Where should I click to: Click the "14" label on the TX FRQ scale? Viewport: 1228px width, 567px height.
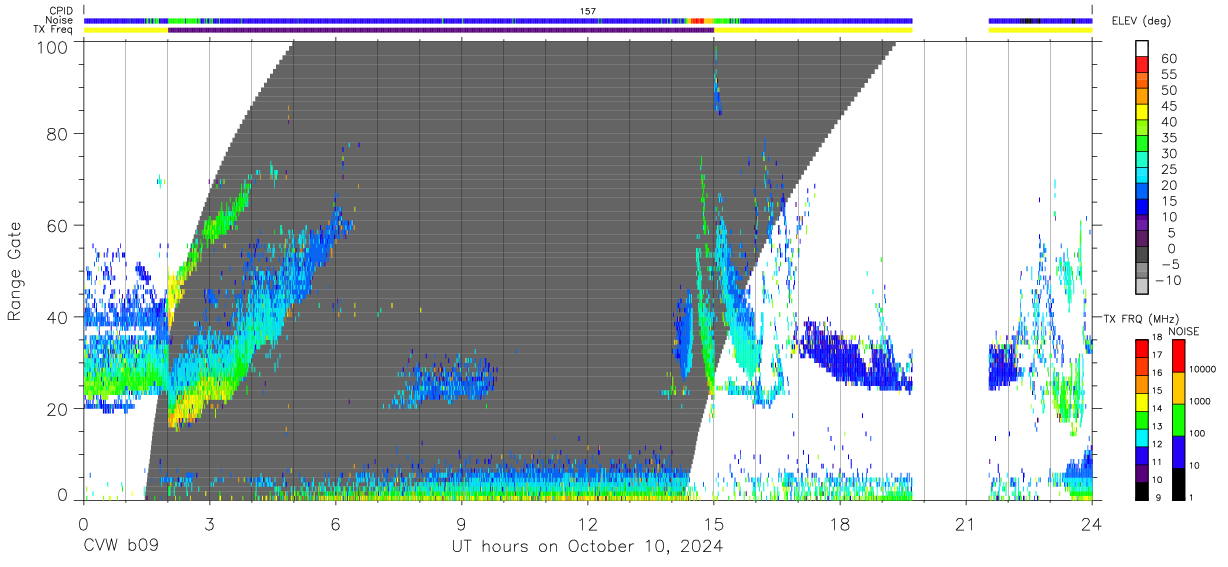1155,408
